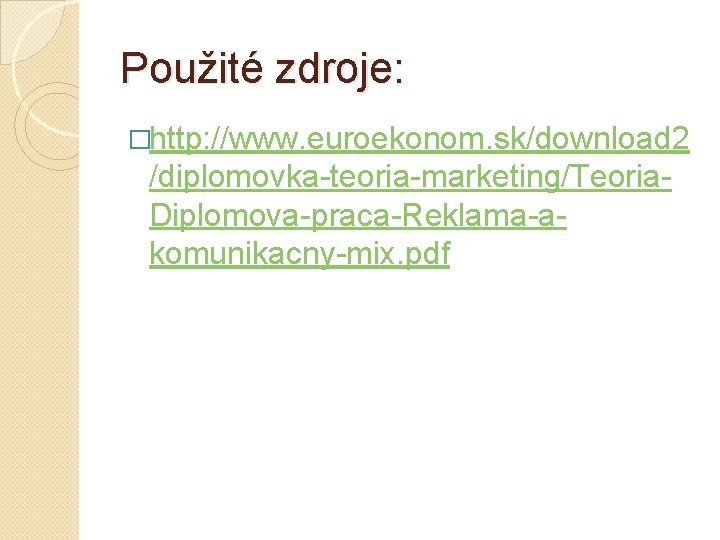Open the euroekonom.sk hyperlink first line
This screenshot has height=540, width=720.
[419, 139]
